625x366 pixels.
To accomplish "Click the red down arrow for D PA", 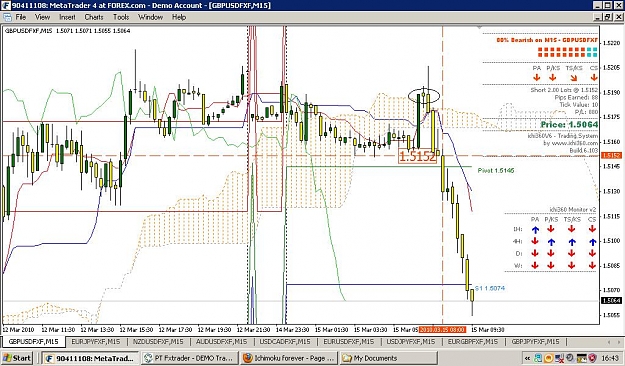I will point(535,253).
